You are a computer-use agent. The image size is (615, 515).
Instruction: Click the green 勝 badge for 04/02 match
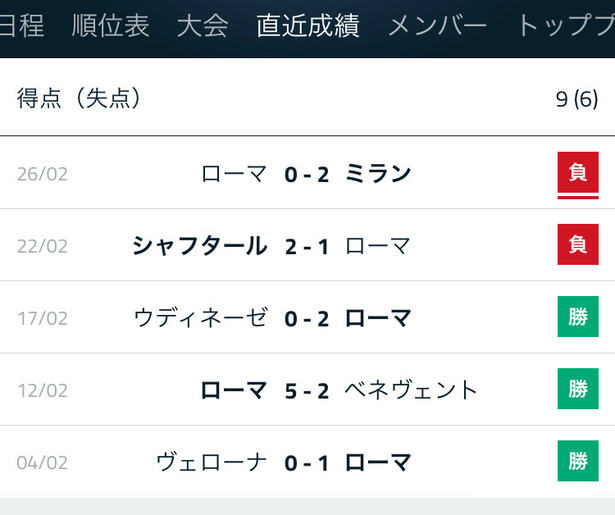pyautogui.click(x=578, y=461)
